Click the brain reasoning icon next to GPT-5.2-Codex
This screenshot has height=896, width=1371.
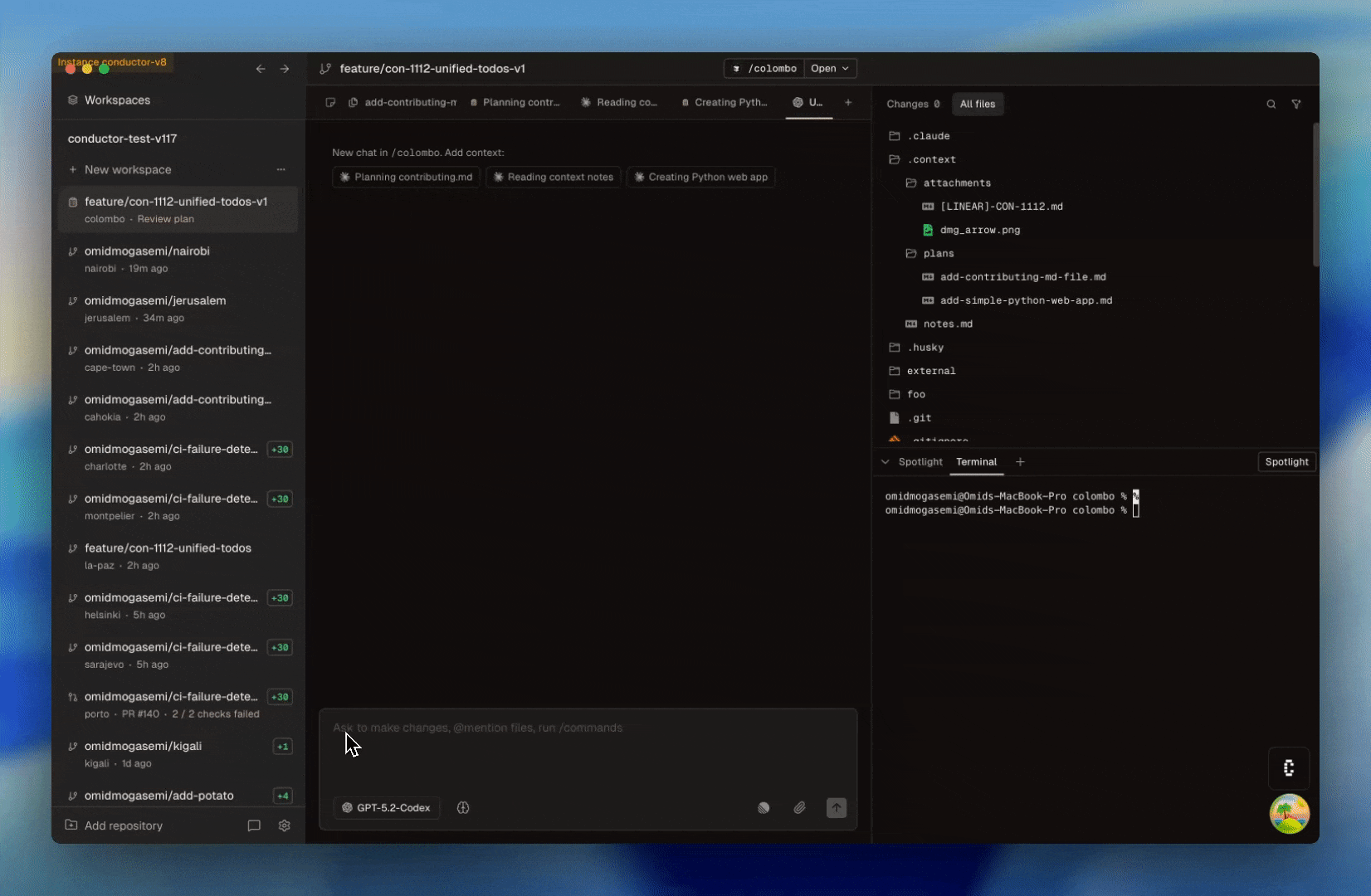[x=463, y=807]
